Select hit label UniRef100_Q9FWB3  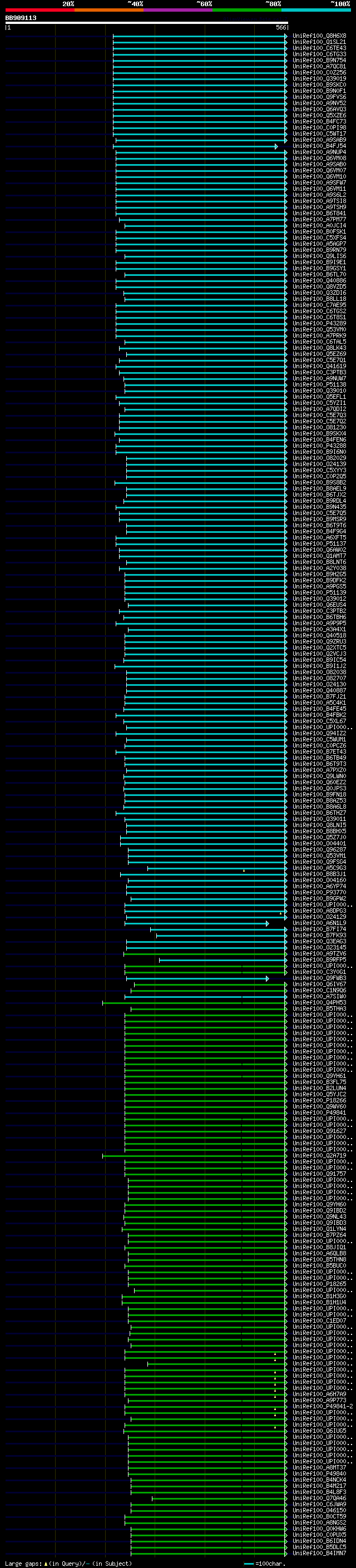pos(319,978)
